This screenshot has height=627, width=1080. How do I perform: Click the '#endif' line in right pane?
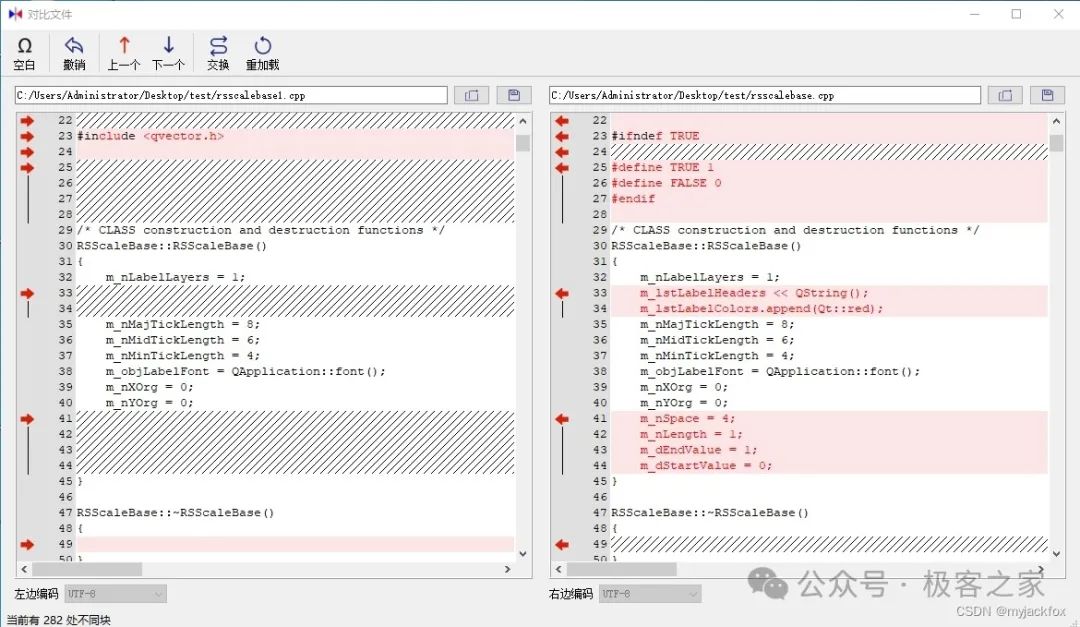[633, 199]
